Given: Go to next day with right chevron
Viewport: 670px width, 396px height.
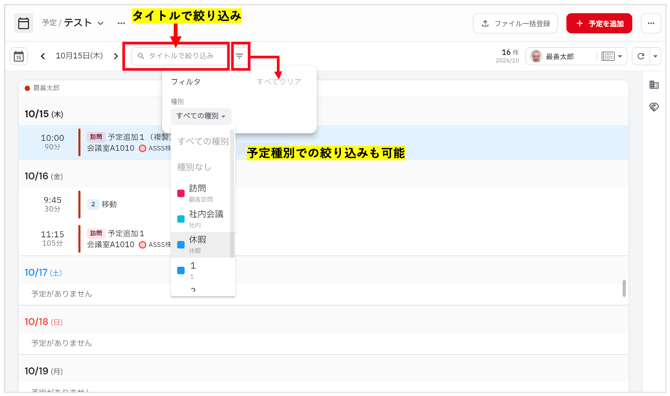Looking at the screenshot, I should [116, 56].
